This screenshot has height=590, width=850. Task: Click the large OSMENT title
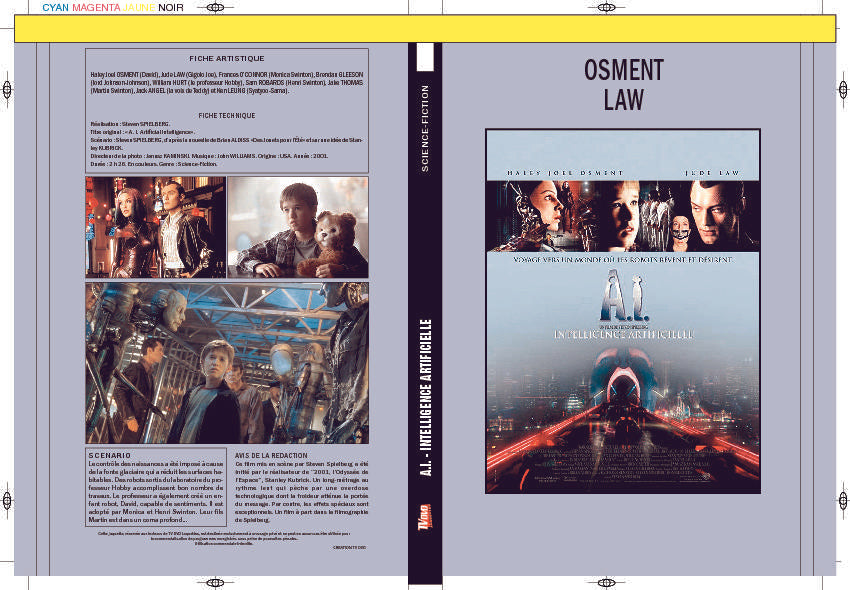pyautogui.click(x=623, y=70)
